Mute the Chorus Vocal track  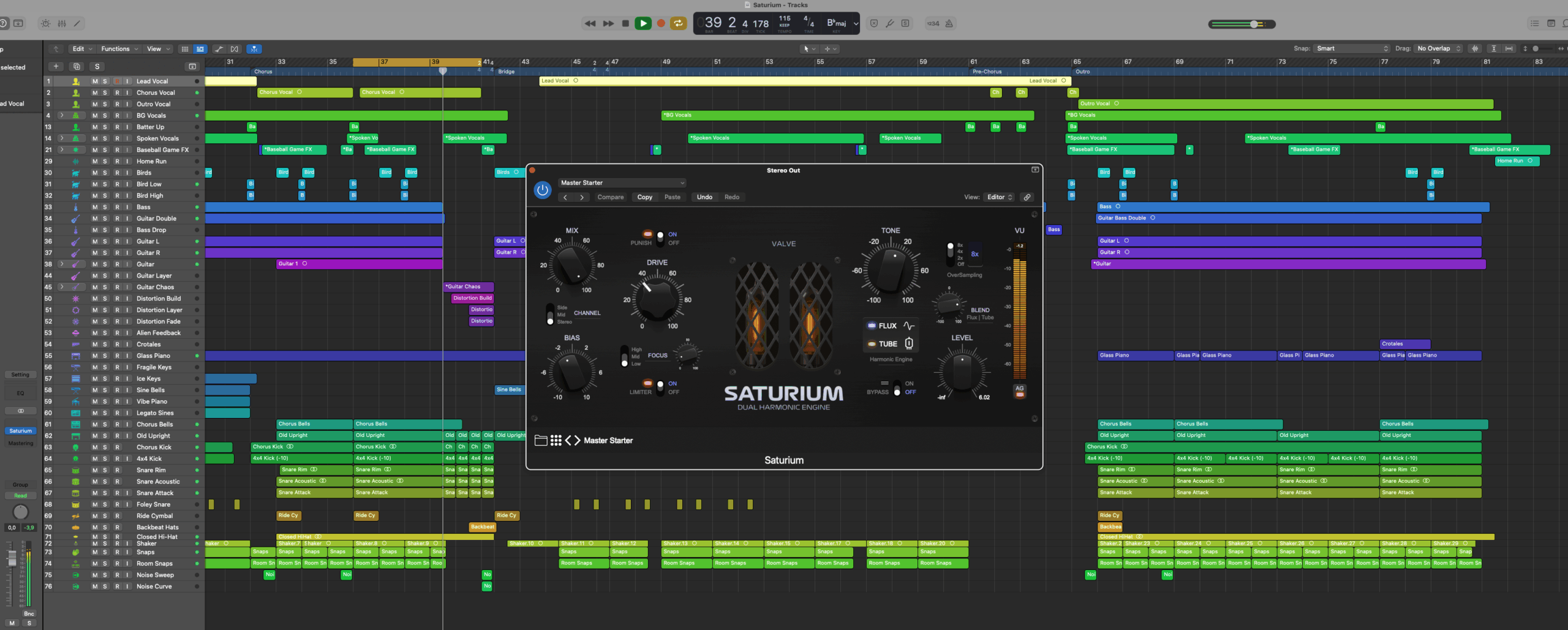[x=94, y=93]
